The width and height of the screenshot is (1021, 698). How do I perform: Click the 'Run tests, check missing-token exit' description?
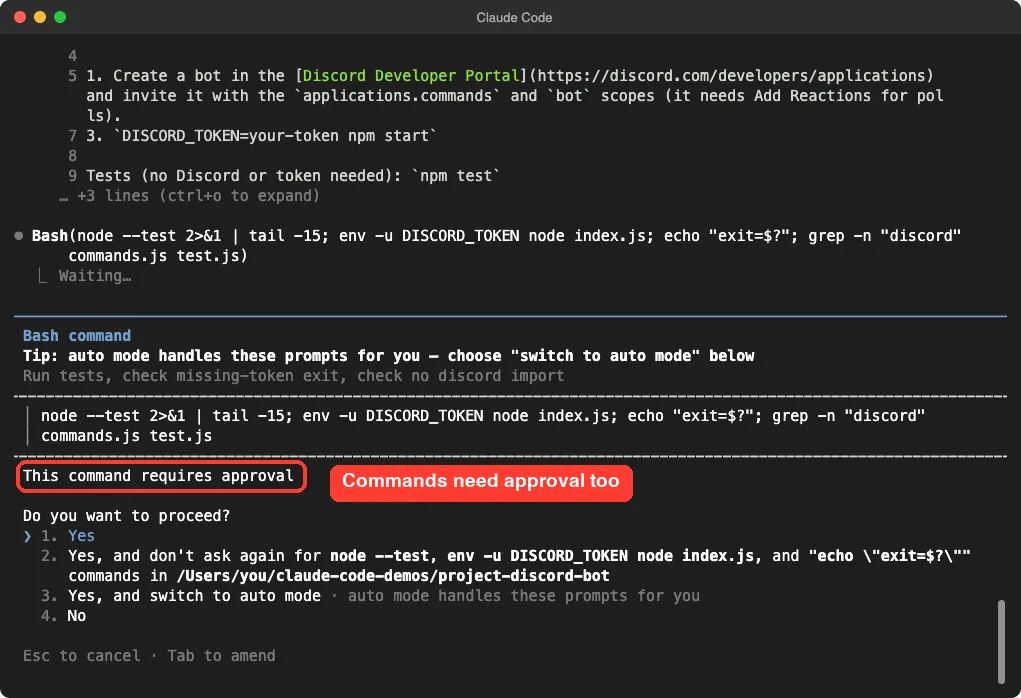[294, 376]
